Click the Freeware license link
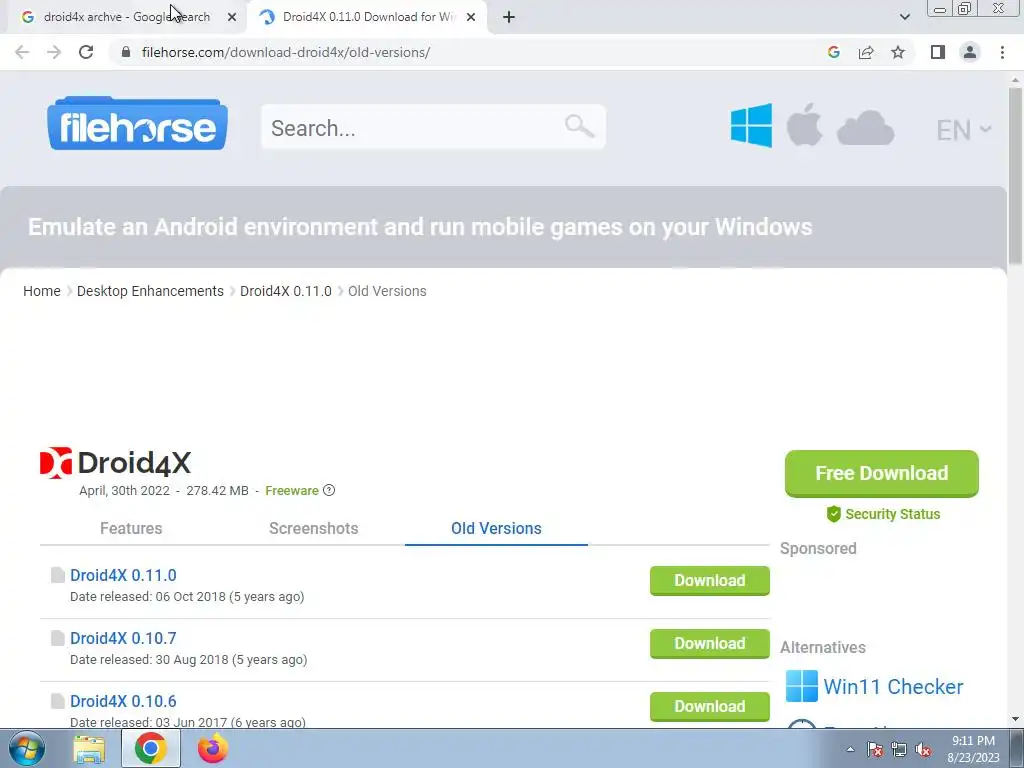Screen dimensions: 1024x768 point(291,490)
